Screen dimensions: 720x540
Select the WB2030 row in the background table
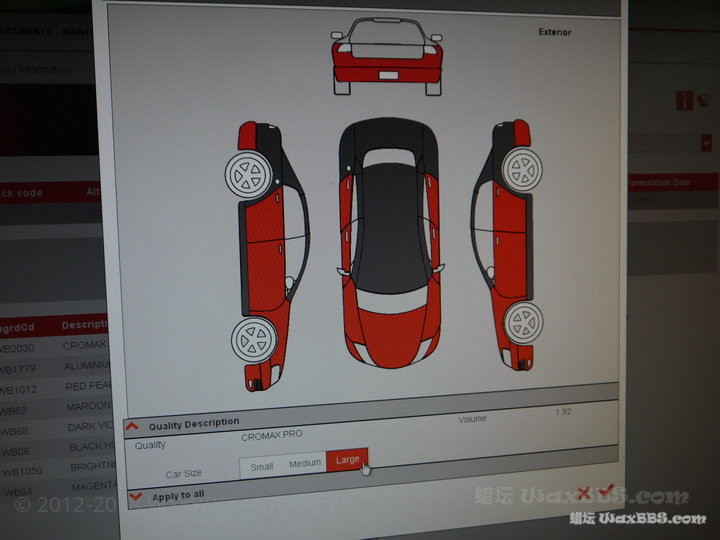[x=30, y=347]
